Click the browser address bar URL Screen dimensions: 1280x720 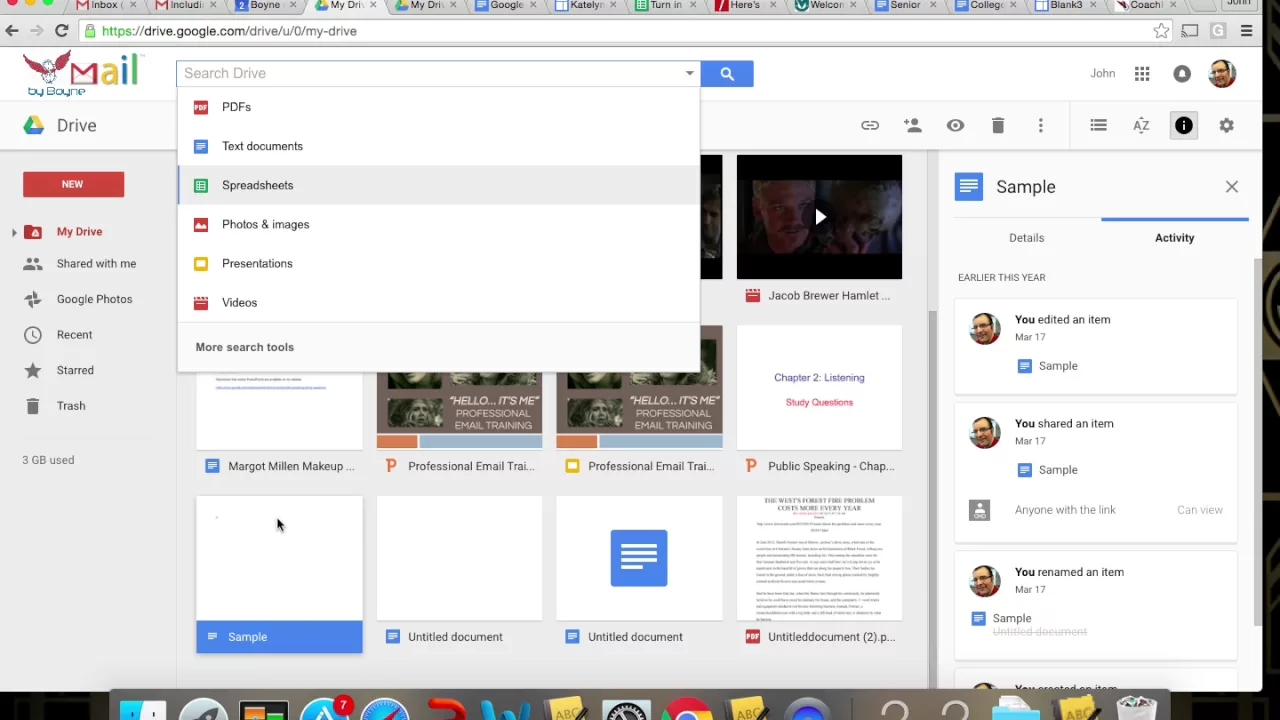pyautogui.click(x=229, y=31)
